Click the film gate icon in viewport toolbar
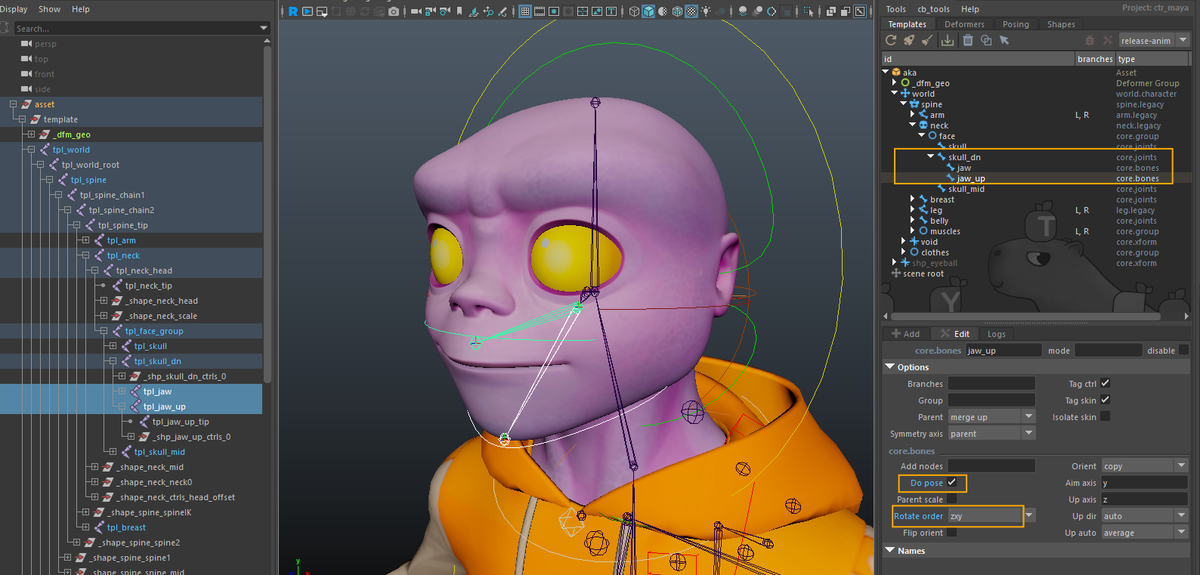The image size is (1200, 575). tap(539, 11)
